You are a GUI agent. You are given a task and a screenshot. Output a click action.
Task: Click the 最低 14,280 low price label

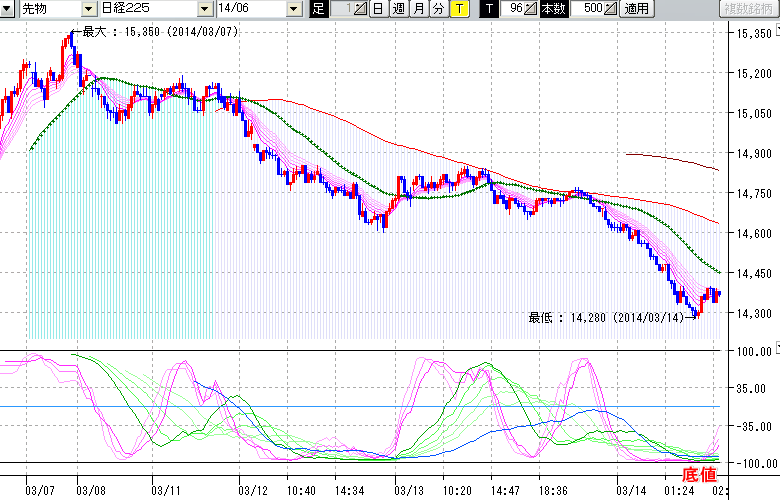coord(606,318)
